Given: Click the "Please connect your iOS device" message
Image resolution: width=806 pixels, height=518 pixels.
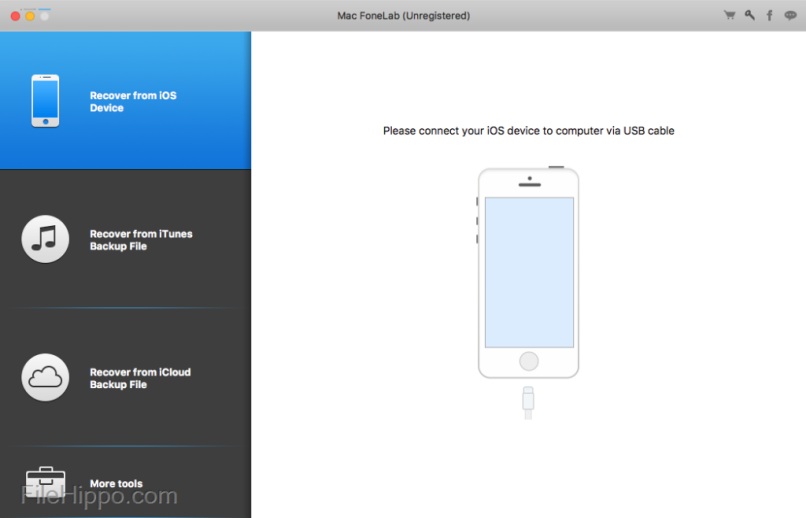Looking at the screenshot, I should coord(528,131).
